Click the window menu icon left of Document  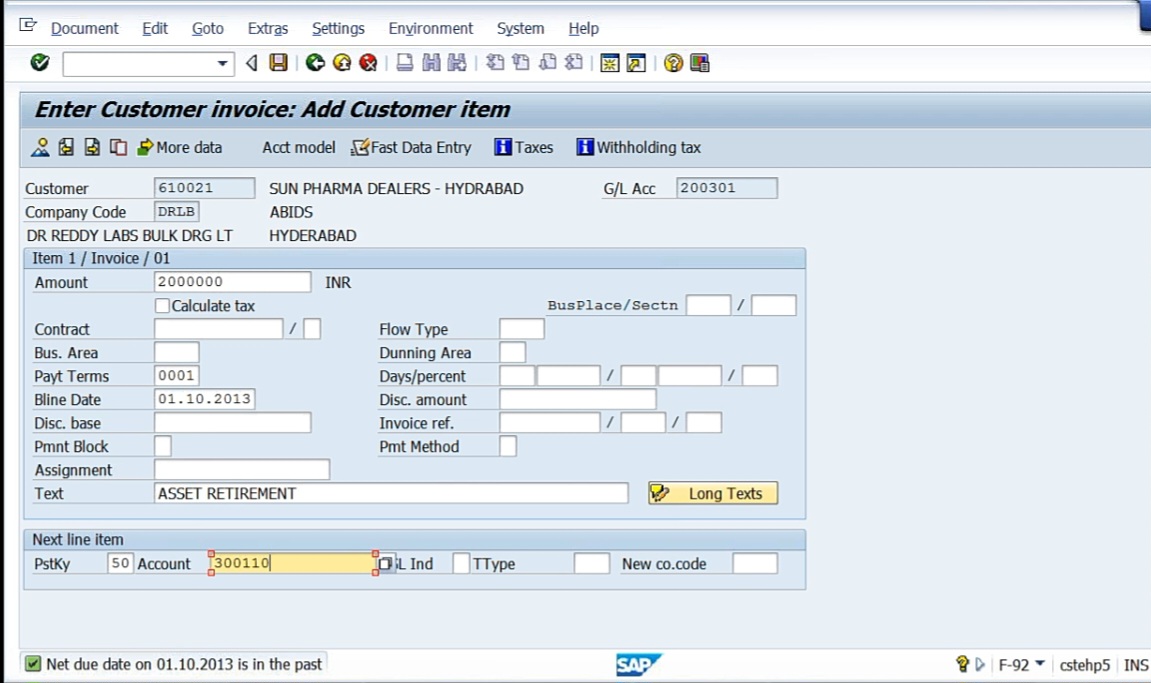(x=28, y=26)
